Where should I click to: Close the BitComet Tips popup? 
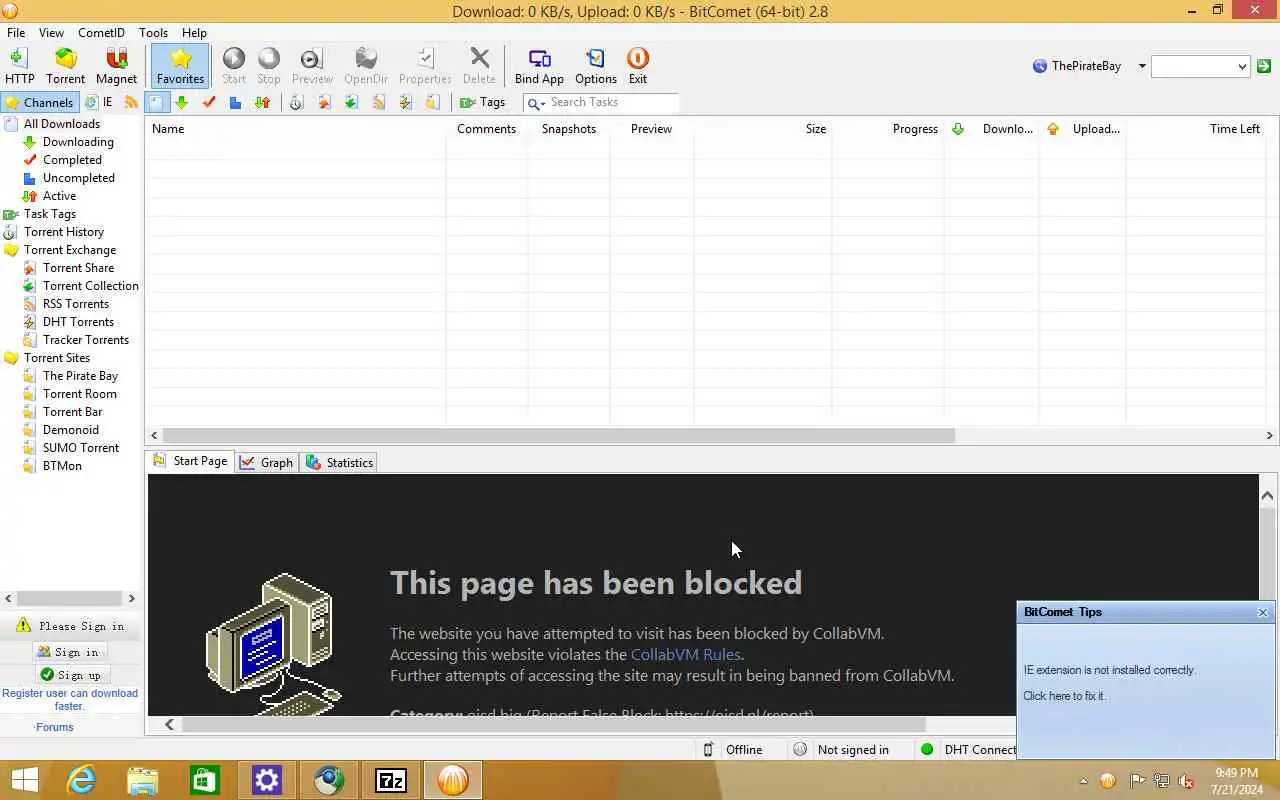pyautogui.click(x=1263, y=612)
